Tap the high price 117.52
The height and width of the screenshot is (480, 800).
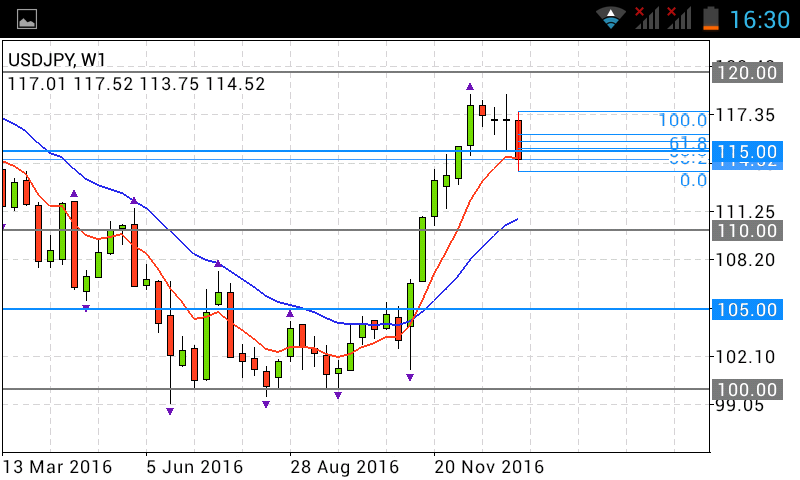pos(103,84)
